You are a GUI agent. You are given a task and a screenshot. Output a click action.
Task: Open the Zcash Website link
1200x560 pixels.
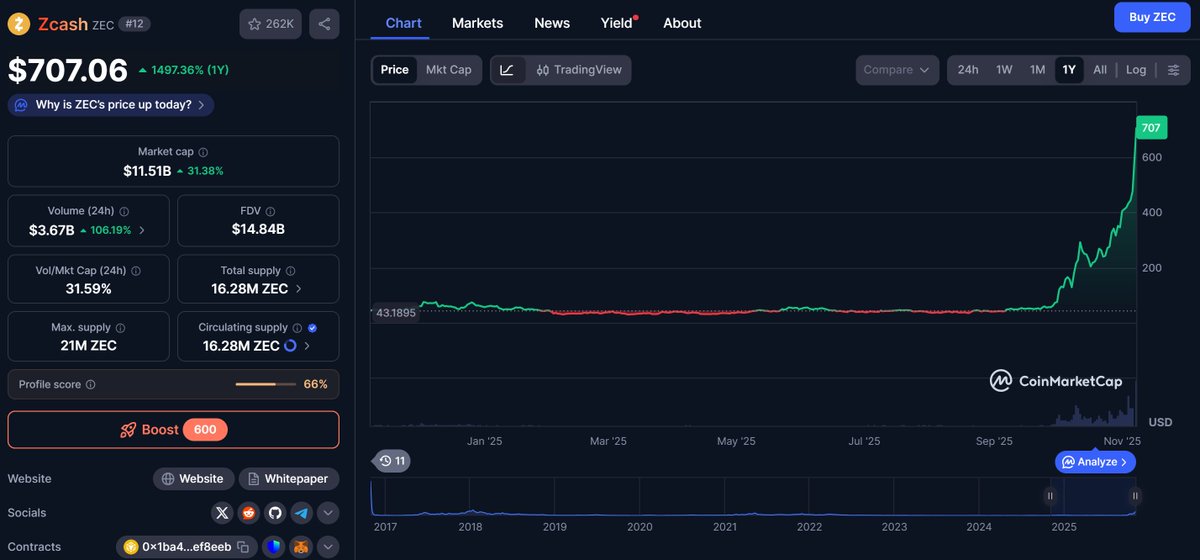[194, 479]
